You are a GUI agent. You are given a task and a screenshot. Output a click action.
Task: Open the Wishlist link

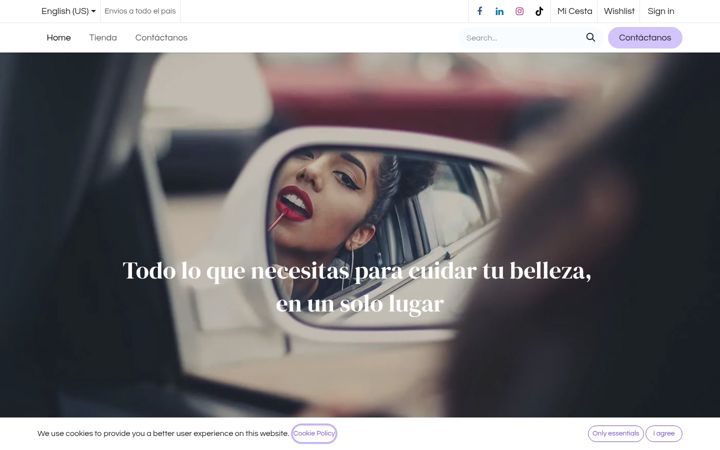(619, 11)
